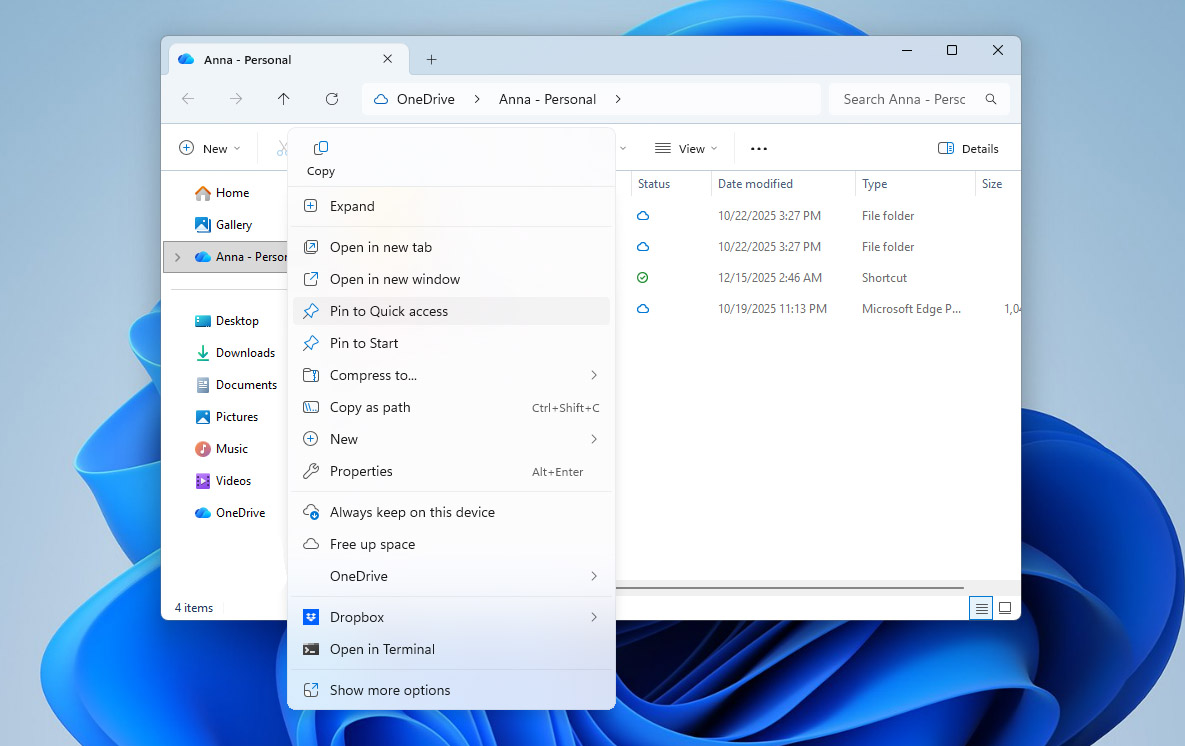Image resolution: width=1185 pixels, height=746 pixels.
Task: Expand the Compress to submenu
Action: coord(371,375)
